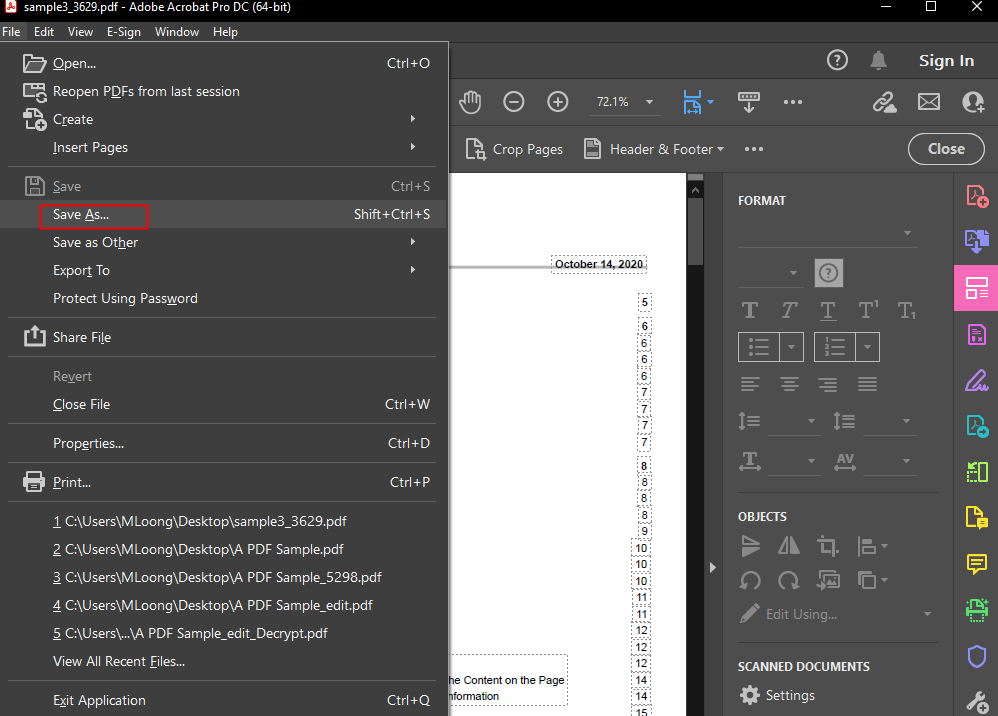The image size is (998, 716).
Task: Toggle underline text format button
Action: pos(827,311)
